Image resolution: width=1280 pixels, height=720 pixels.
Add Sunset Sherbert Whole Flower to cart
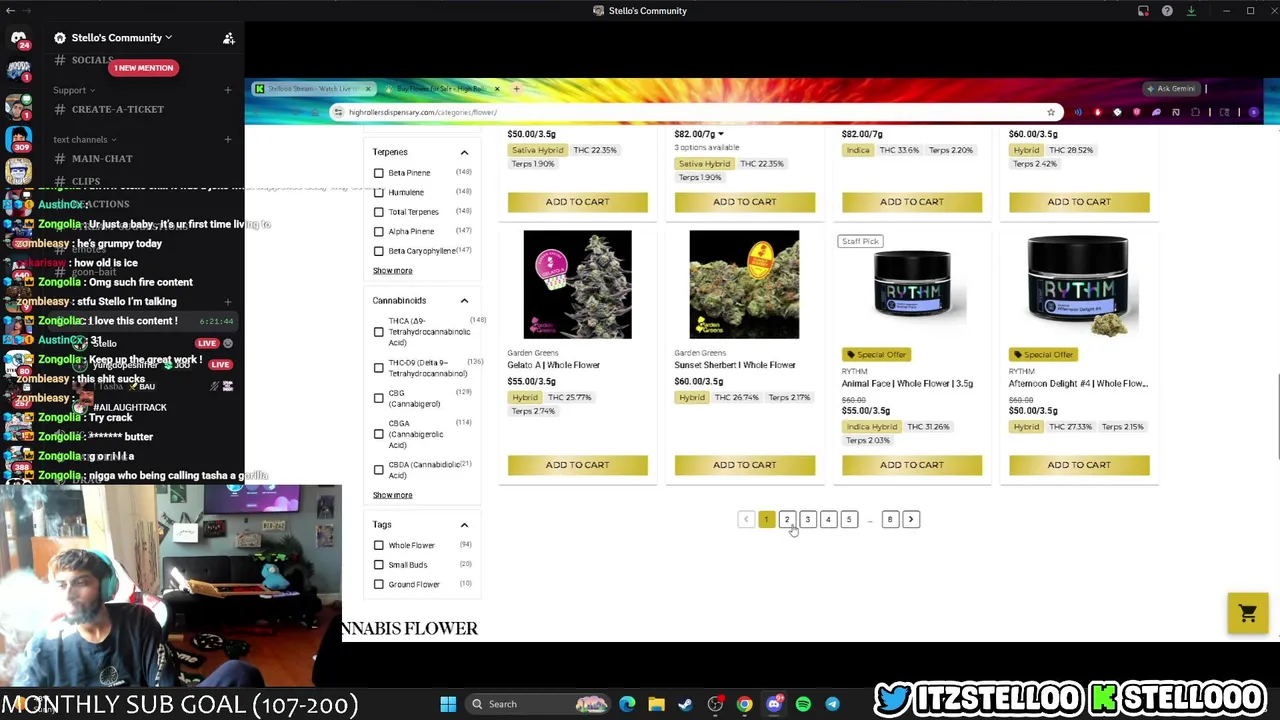[x=744, y=465]
